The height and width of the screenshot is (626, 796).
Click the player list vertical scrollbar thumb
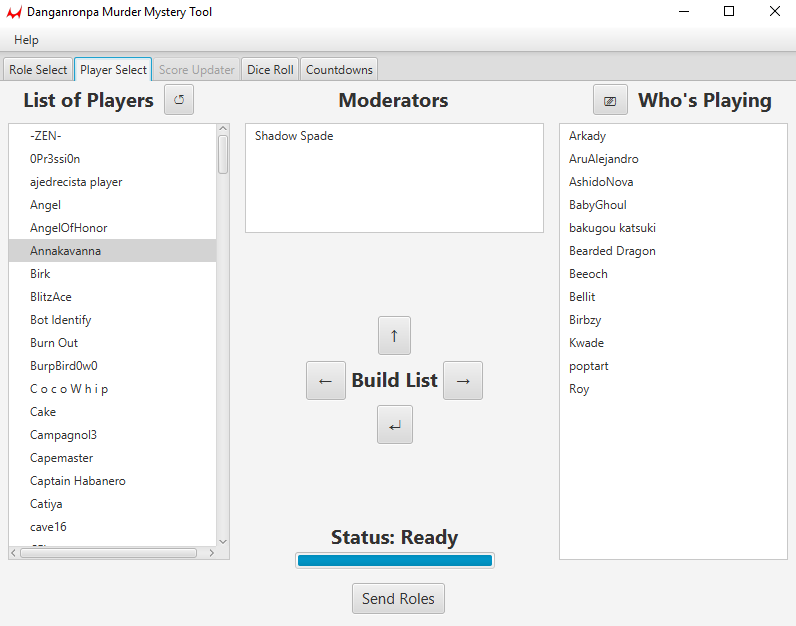(223, 154)
